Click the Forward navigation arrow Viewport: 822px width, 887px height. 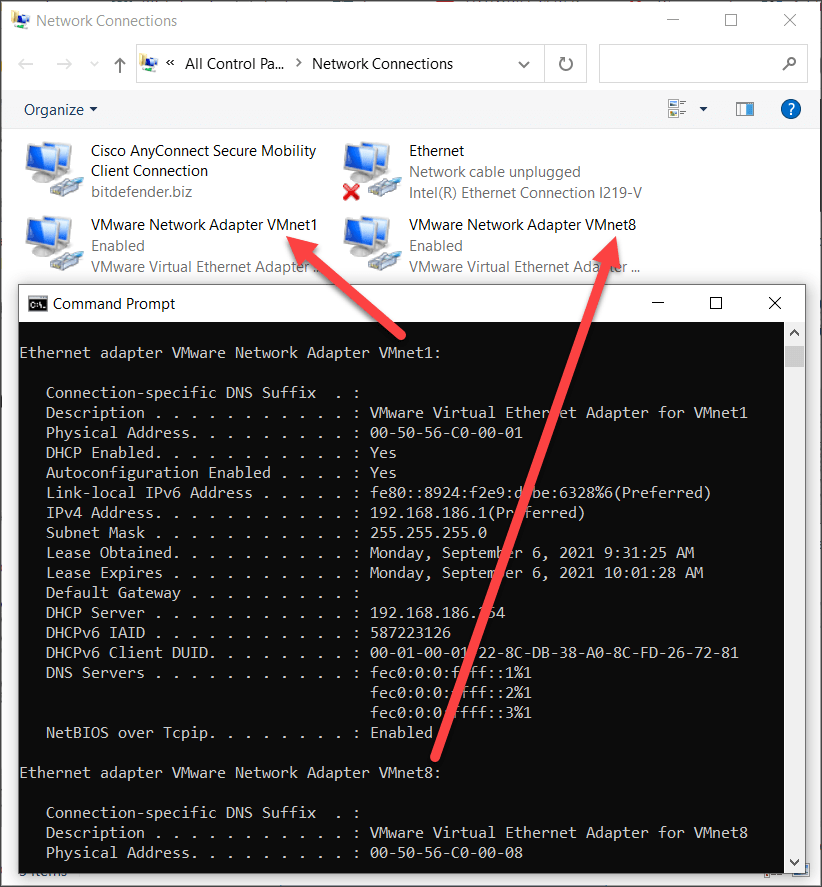click(64, 64)
